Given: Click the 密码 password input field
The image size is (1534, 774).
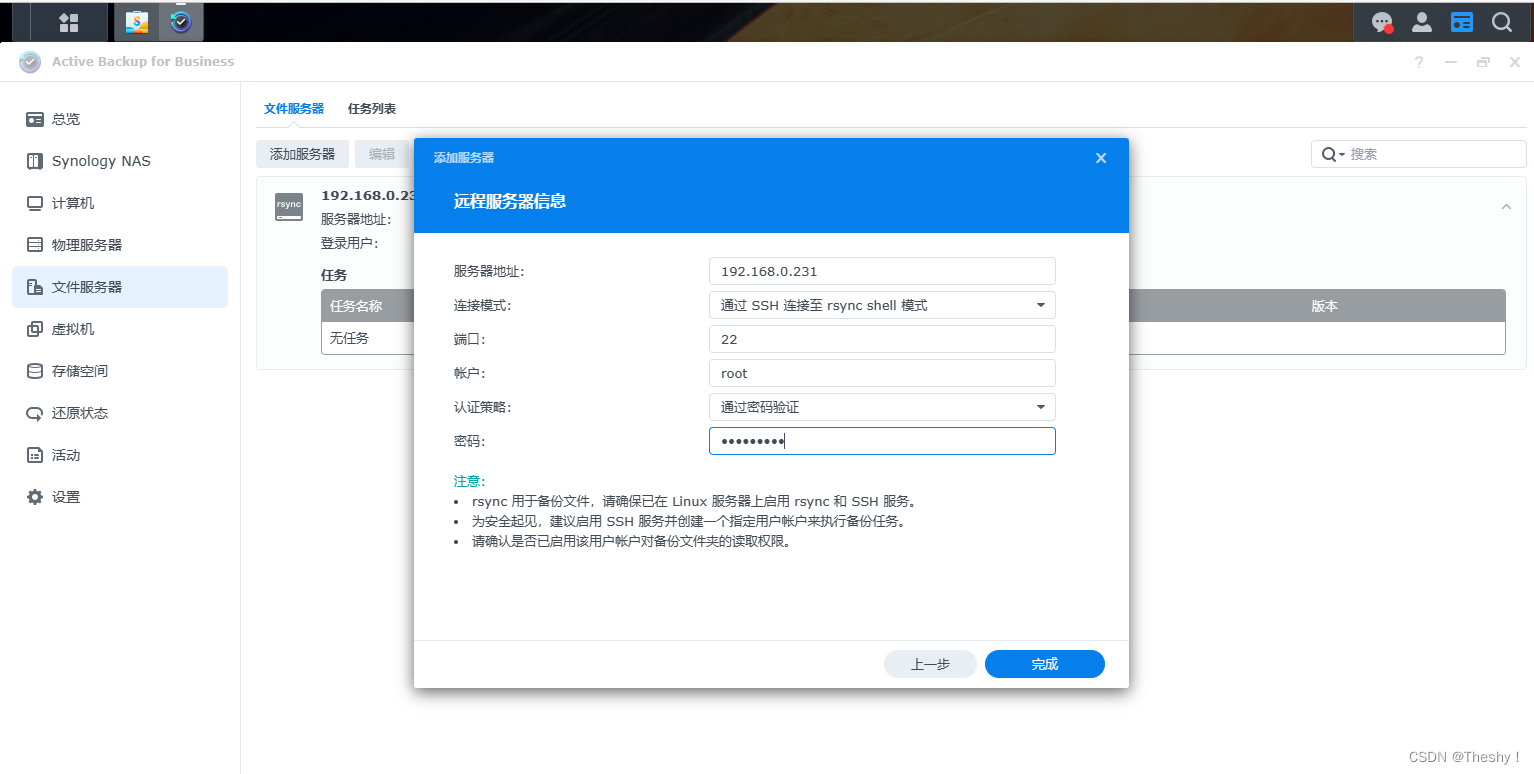Looking at the screenshot, I should tap(881, 440).
